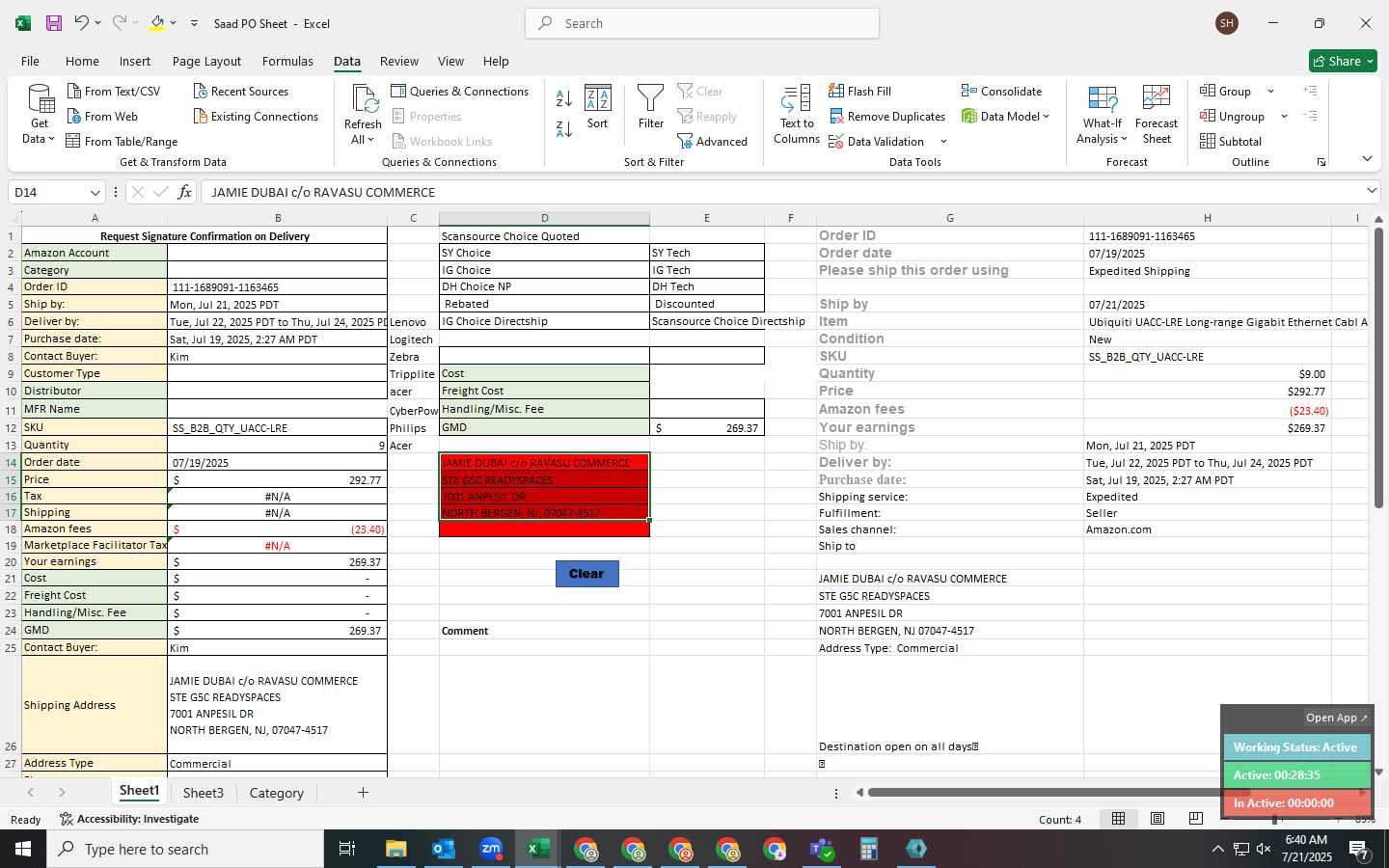
Task: Select red cell D18
Action: click(x=544, y=529)
